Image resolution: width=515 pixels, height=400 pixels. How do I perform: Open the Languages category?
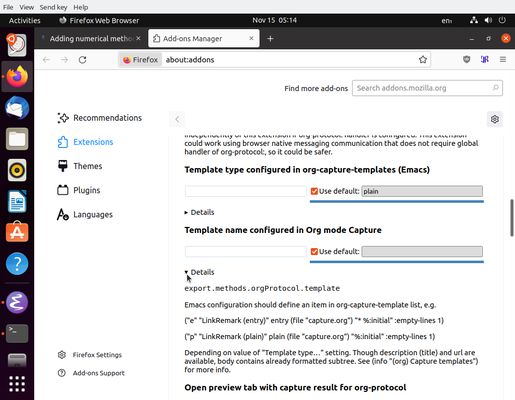pyautogui.click(x=85, y=215)
